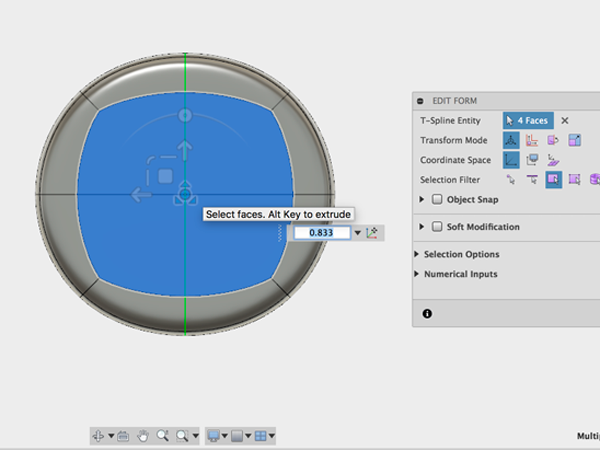This screenshot has height=450, width=600.
Task: Open the info icon at dialog bottom
Action: point(427,314)
